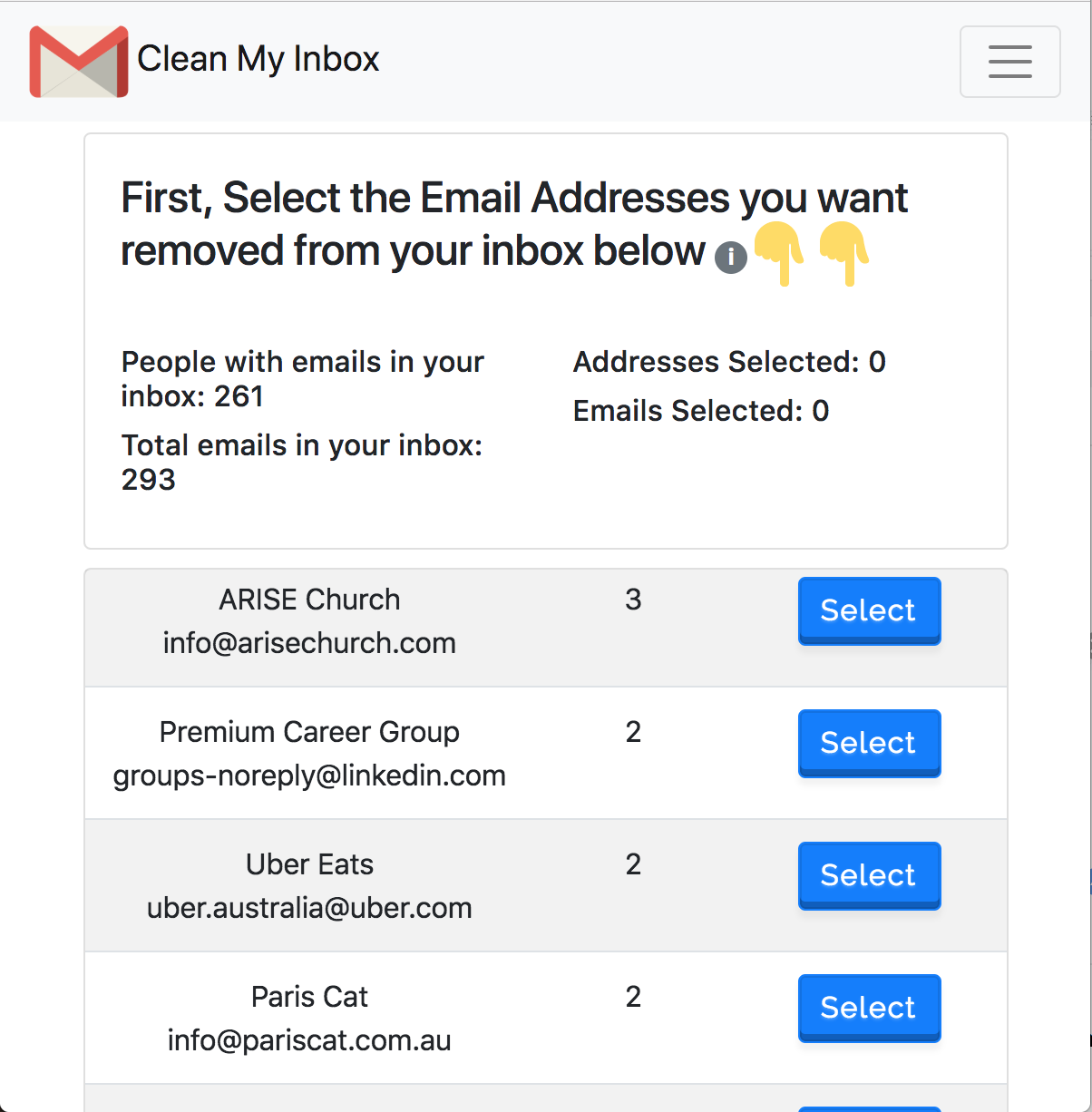1092x1112 pixels.
Task: Select Premium Career Group emails
Action: pos(868,742)
